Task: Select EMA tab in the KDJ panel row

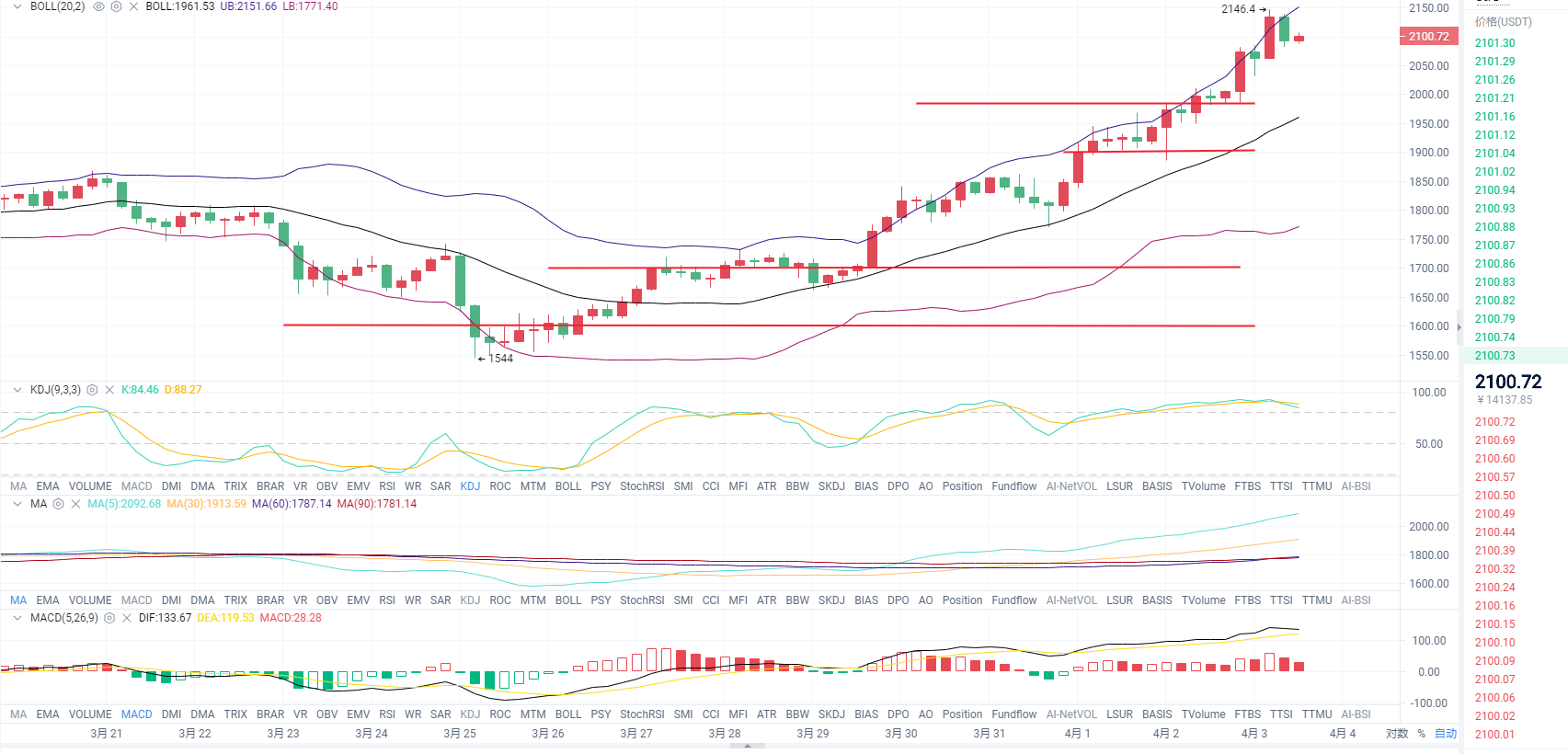Action: 48,486
